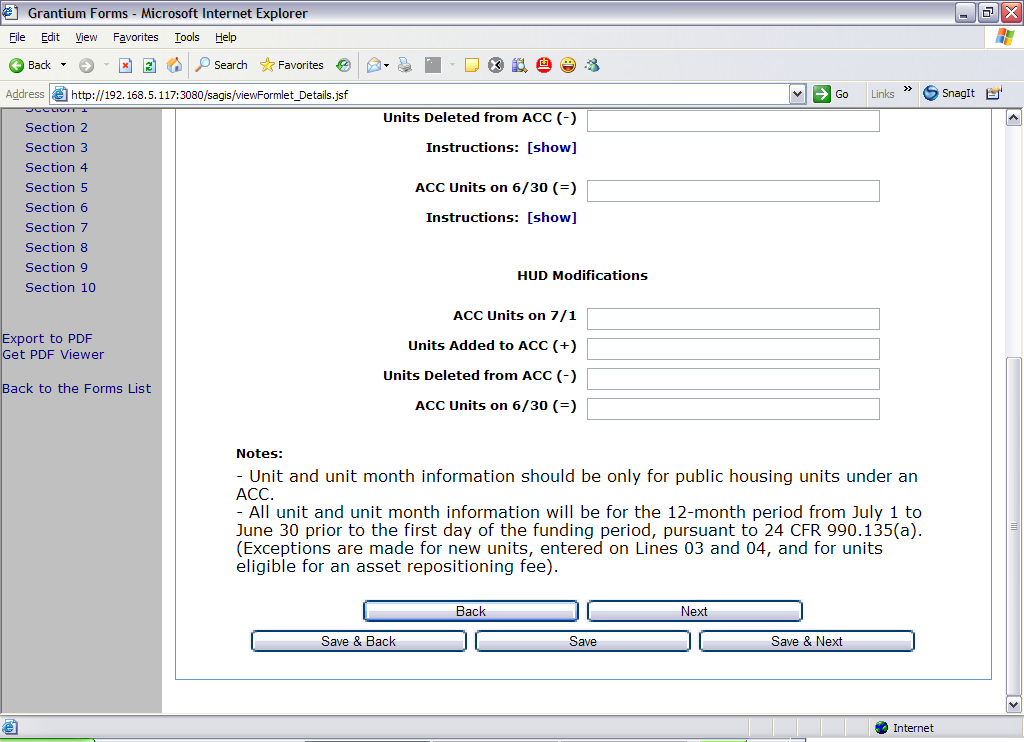The image size is (1024, 742).
Task: Click the Save & Next button
Action: point(806,641)
